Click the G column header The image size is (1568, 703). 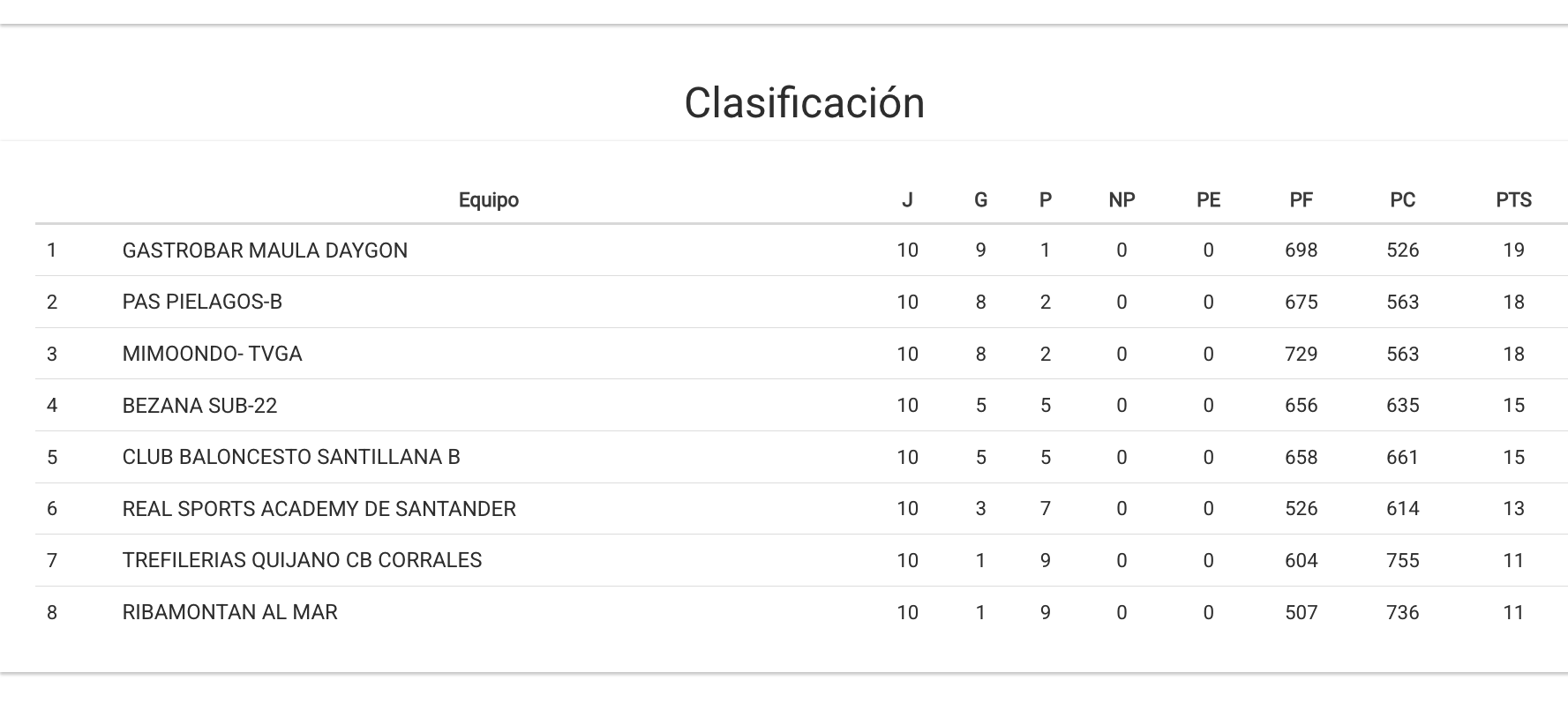coord(980,200)
